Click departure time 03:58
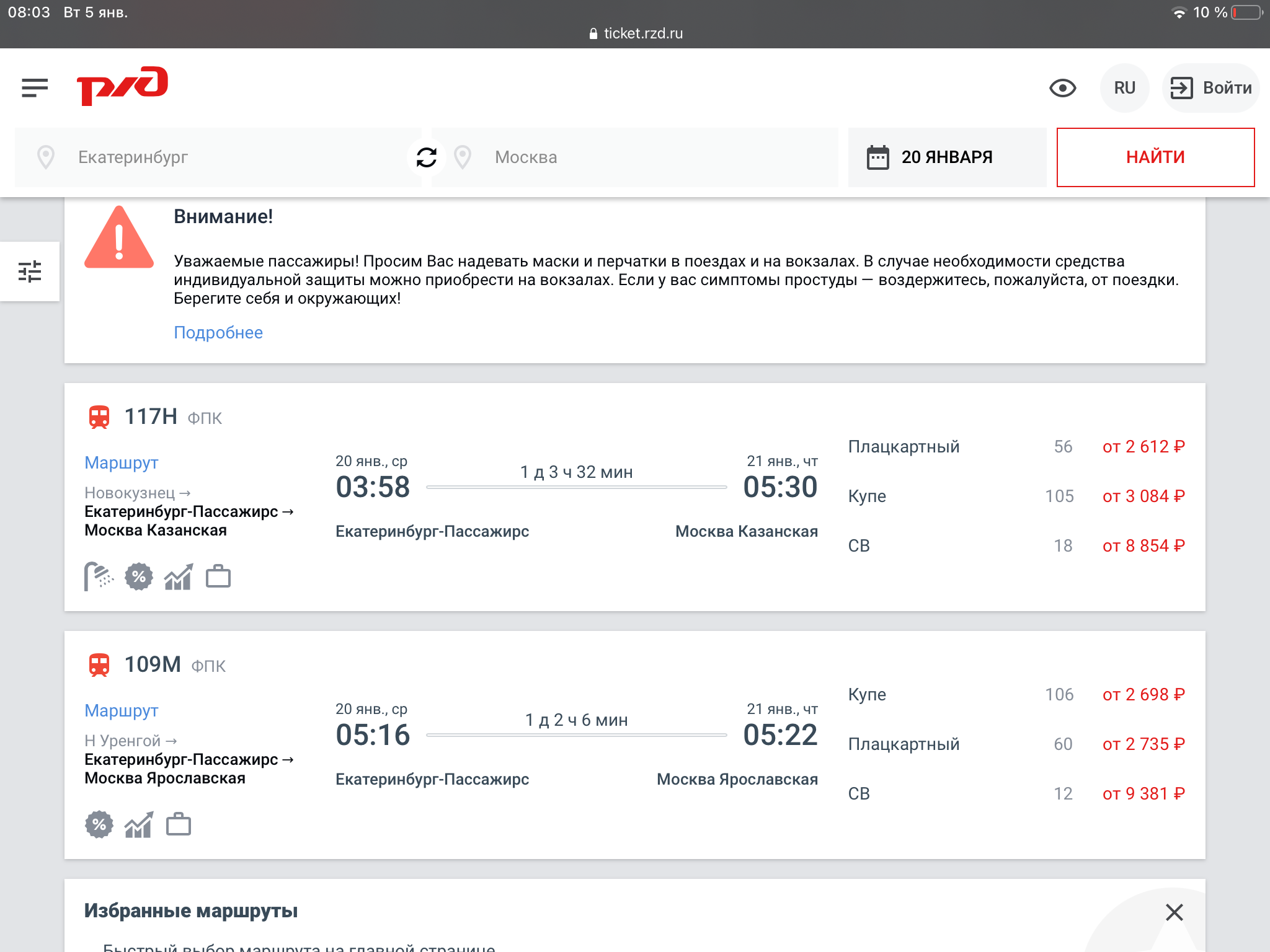The width and height of the screenshot is (1270, 952). tap(373, 487)
